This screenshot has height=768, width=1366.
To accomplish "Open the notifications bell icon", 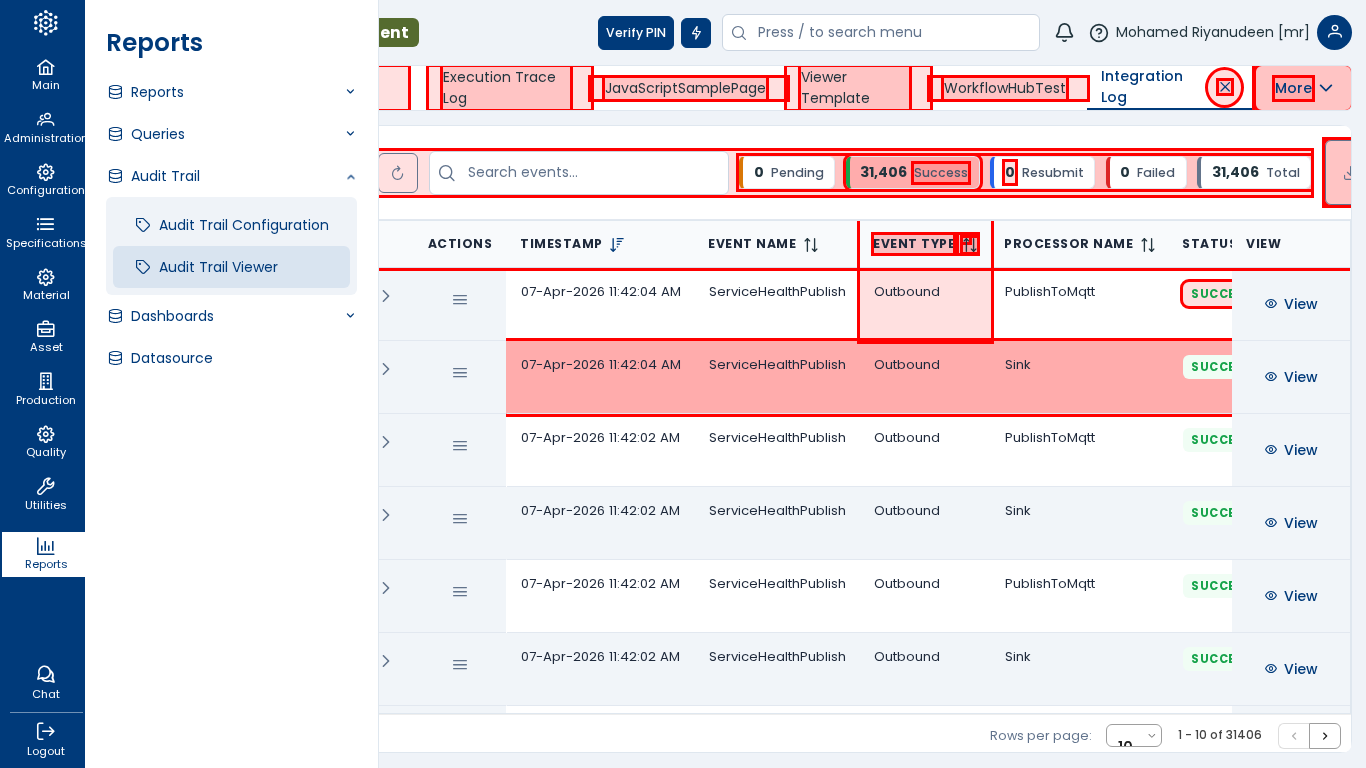I will click(1064, 33).
